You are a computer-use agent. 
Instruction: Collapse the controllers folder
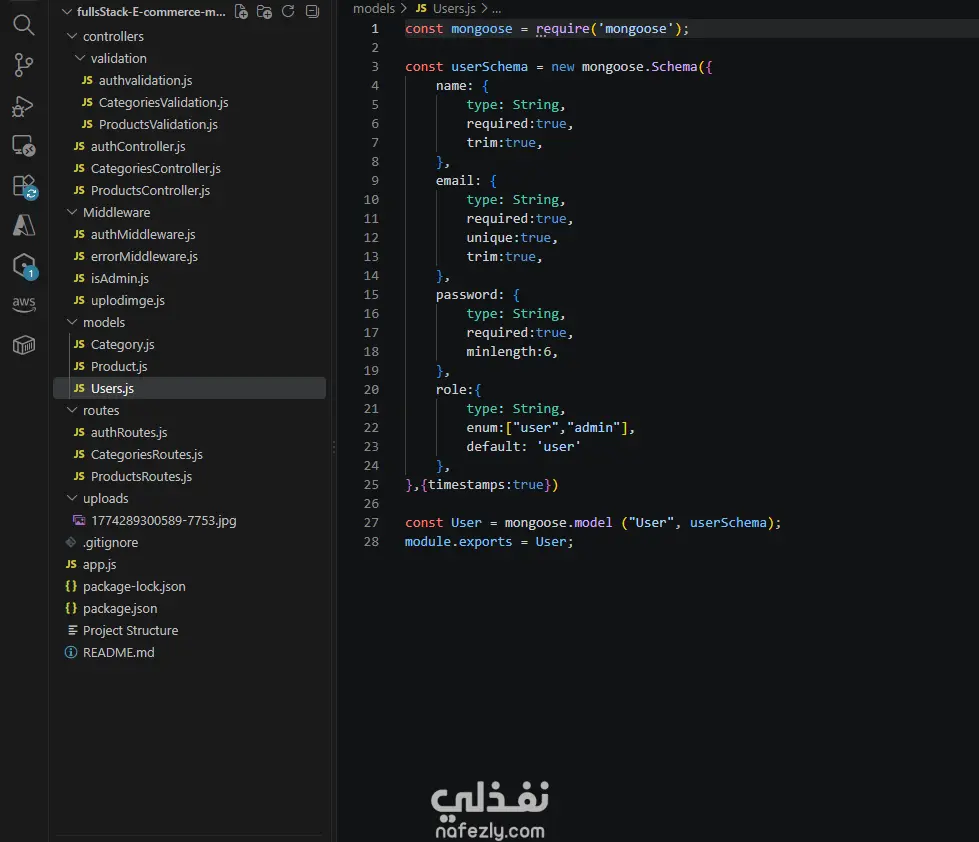click(x=72, y=36)
